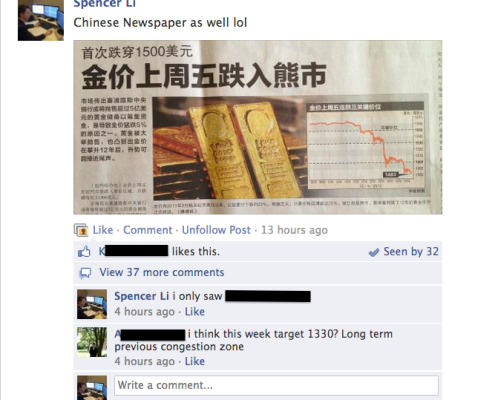Click the Spencer Li author name at the top
Image resolution: width=495 pixels, height=400 pixels.
(x=105, y=4)
